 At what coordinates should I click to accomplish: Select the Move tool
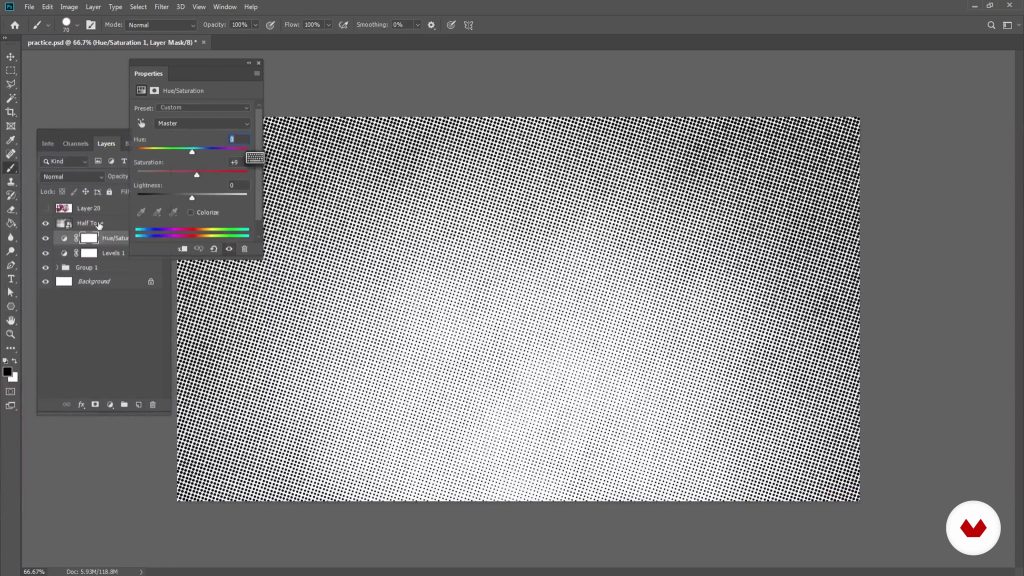[x=11, y=57]
